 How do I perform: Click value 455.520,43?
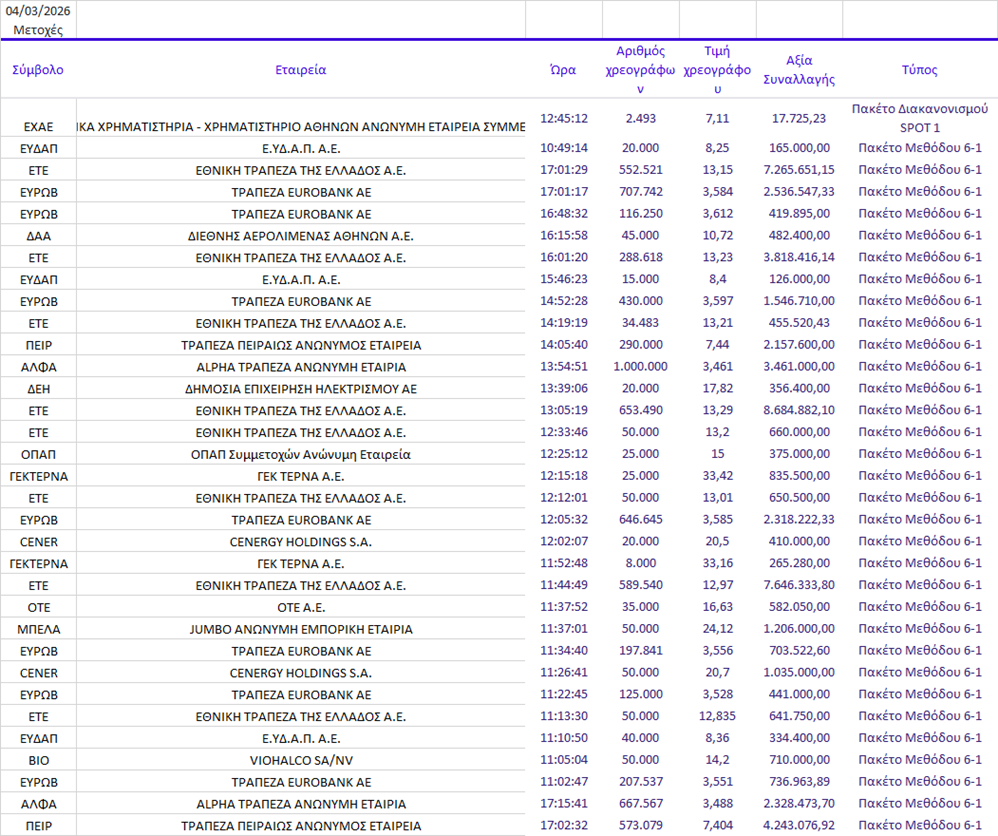799,323
